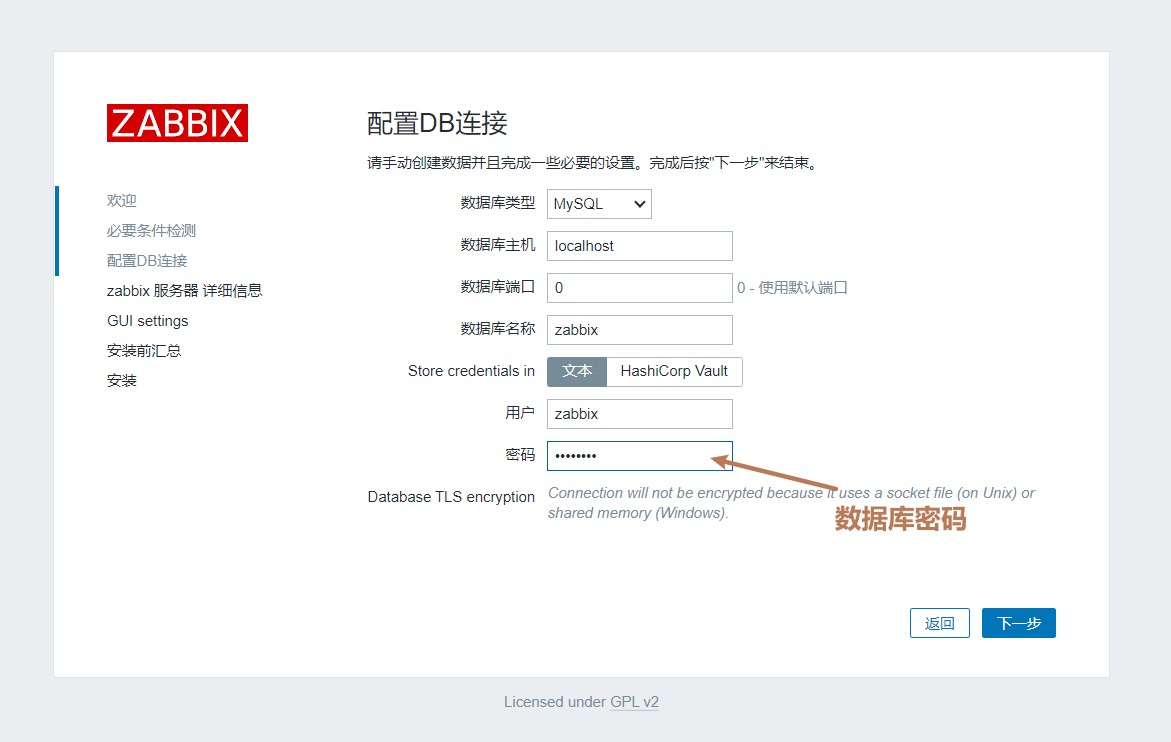Screen dimensions: 1171x742
Task: Select 文本 for Store credentials in
Action: point(577,372)
